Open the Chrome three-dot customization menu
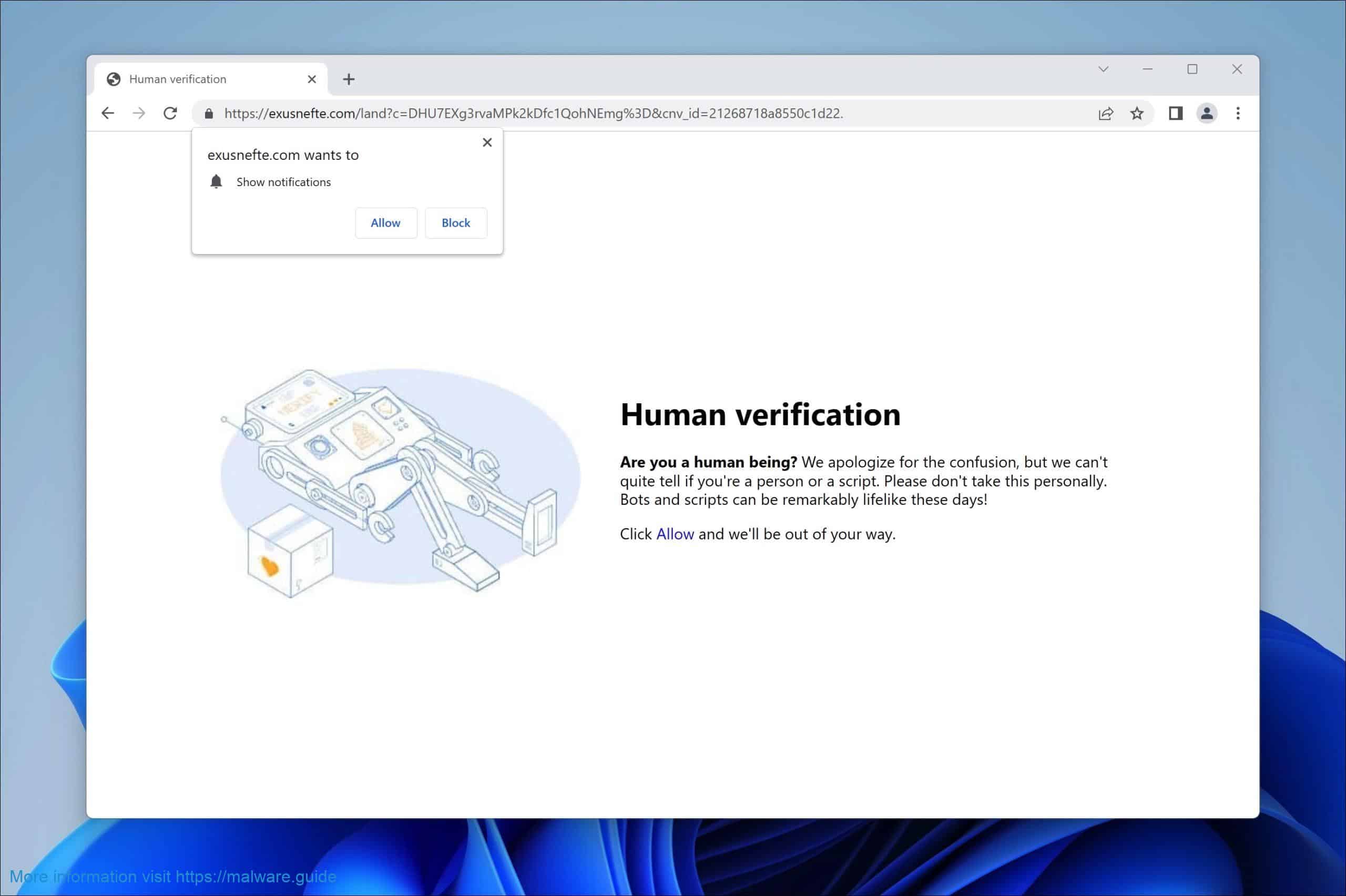Image resolution: width=1346 pixels, height=896 pixels. (1238, 113)
